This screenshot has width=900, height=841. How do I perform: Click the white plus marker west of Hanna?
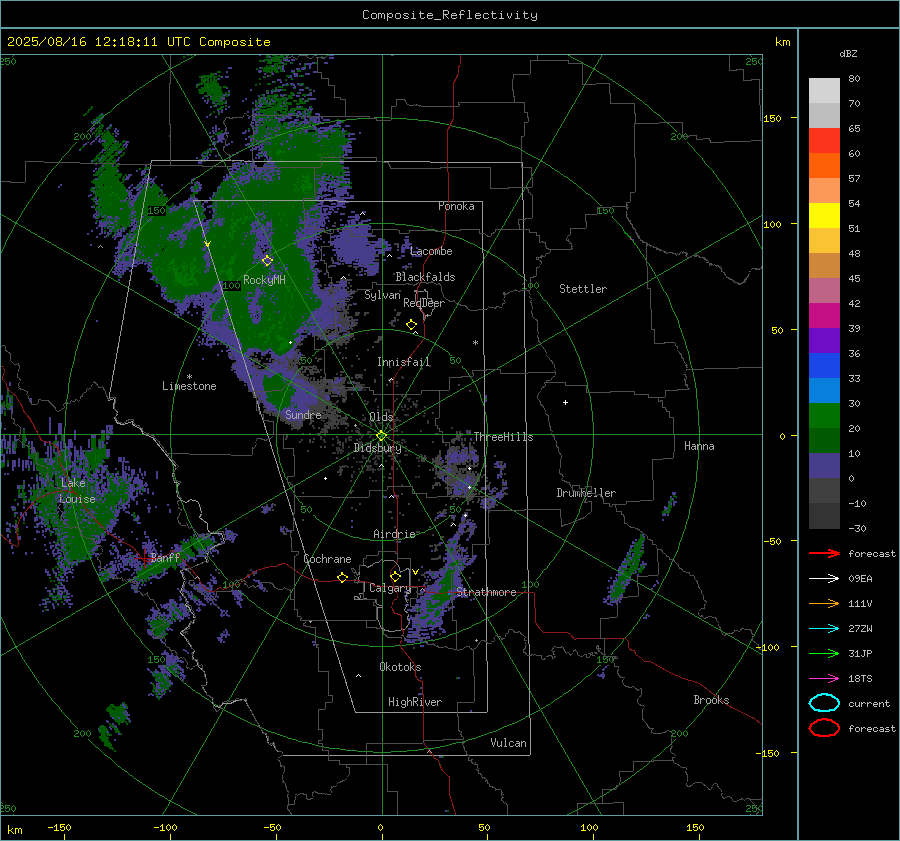pyautogui.click(x=565, y=402)
